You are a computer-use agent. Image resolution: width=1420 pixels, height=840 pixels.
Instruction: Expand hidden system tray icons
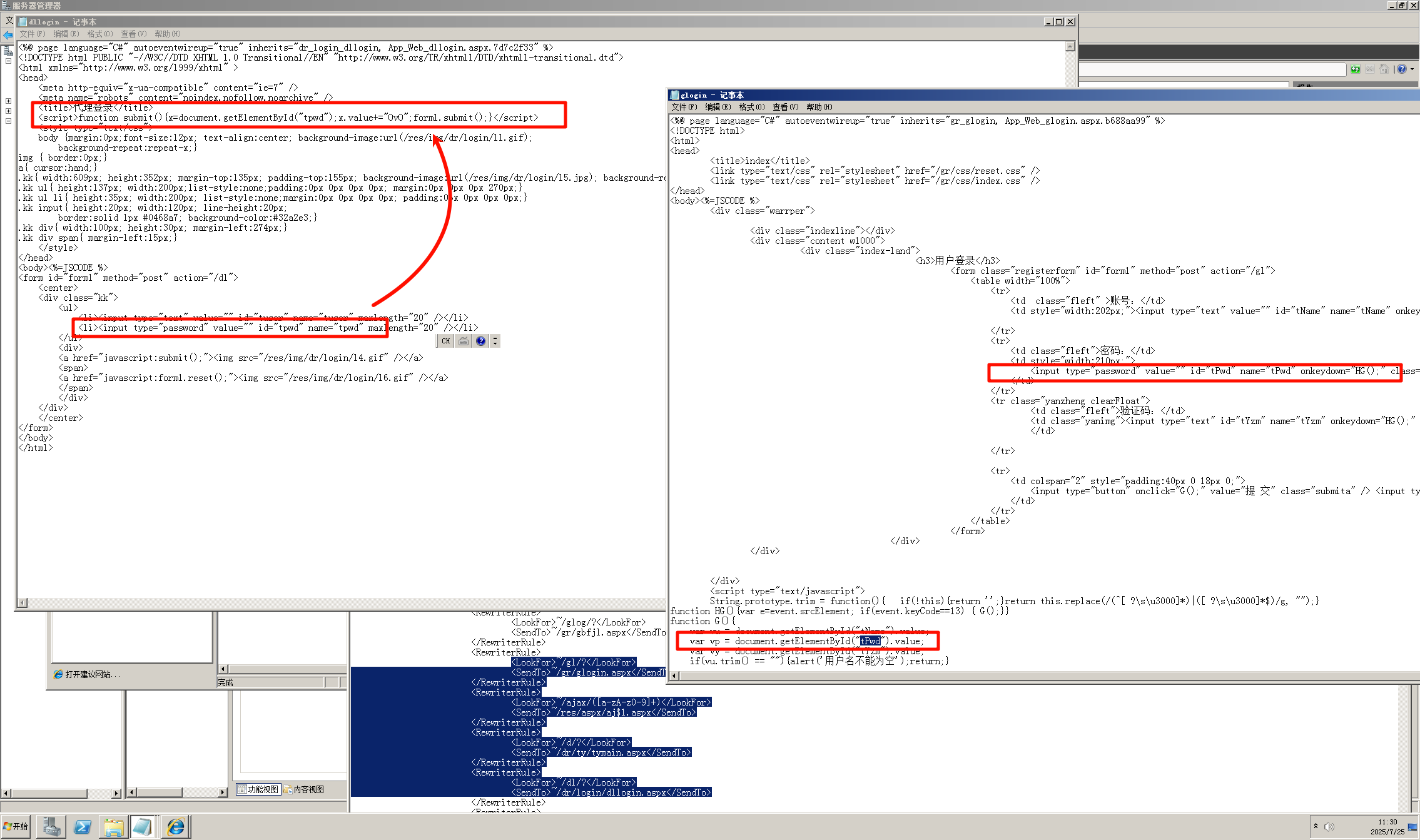click(x=1316, y=826)
